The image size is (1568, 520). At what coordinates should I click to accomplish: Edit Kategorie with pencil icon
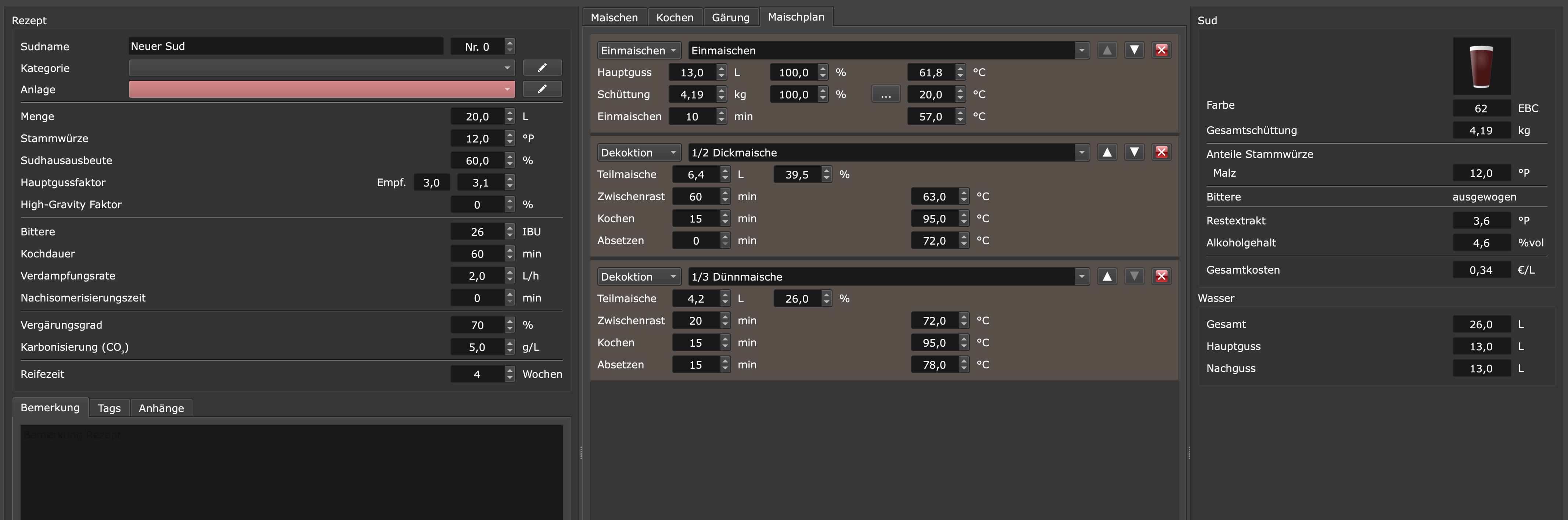coord(542,68)
